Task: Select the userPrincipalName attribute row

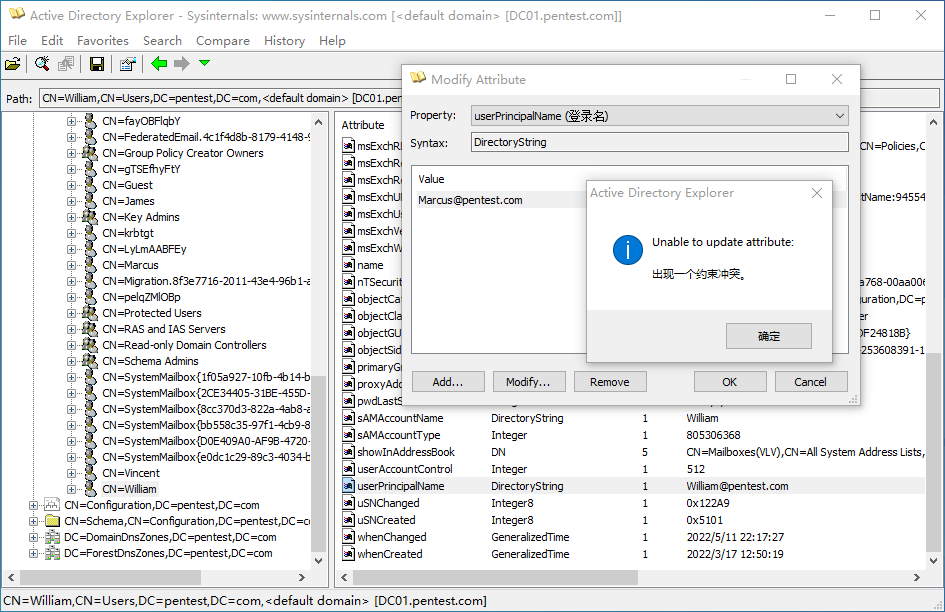Action: click(x=632, y=486)
